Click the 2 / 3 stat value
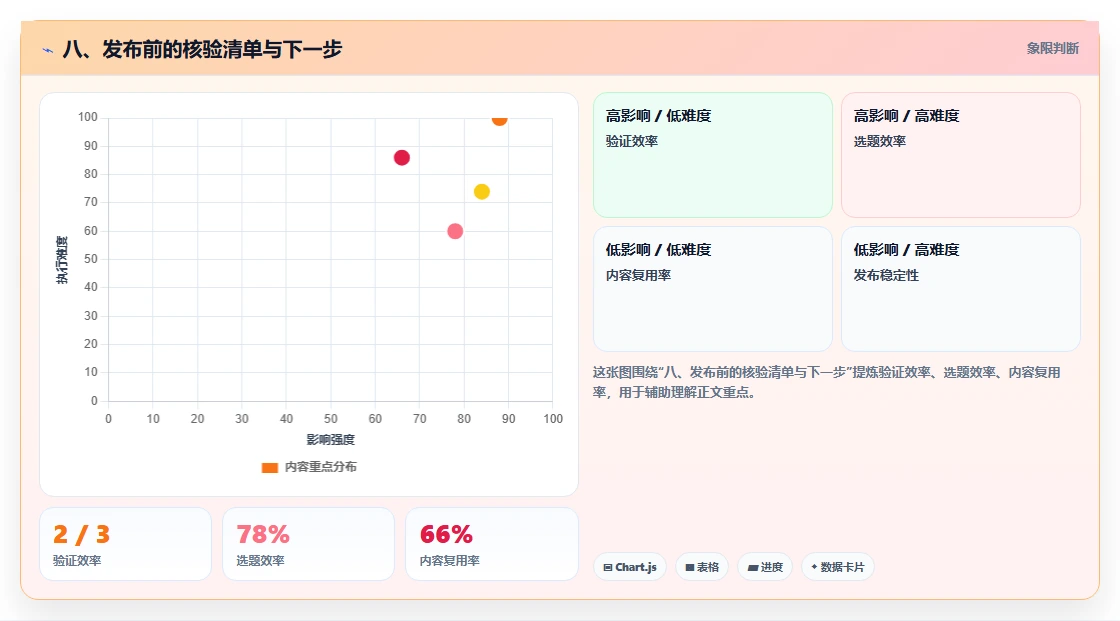This screenshot has height=621, width=1120. (x=81, y=534)
